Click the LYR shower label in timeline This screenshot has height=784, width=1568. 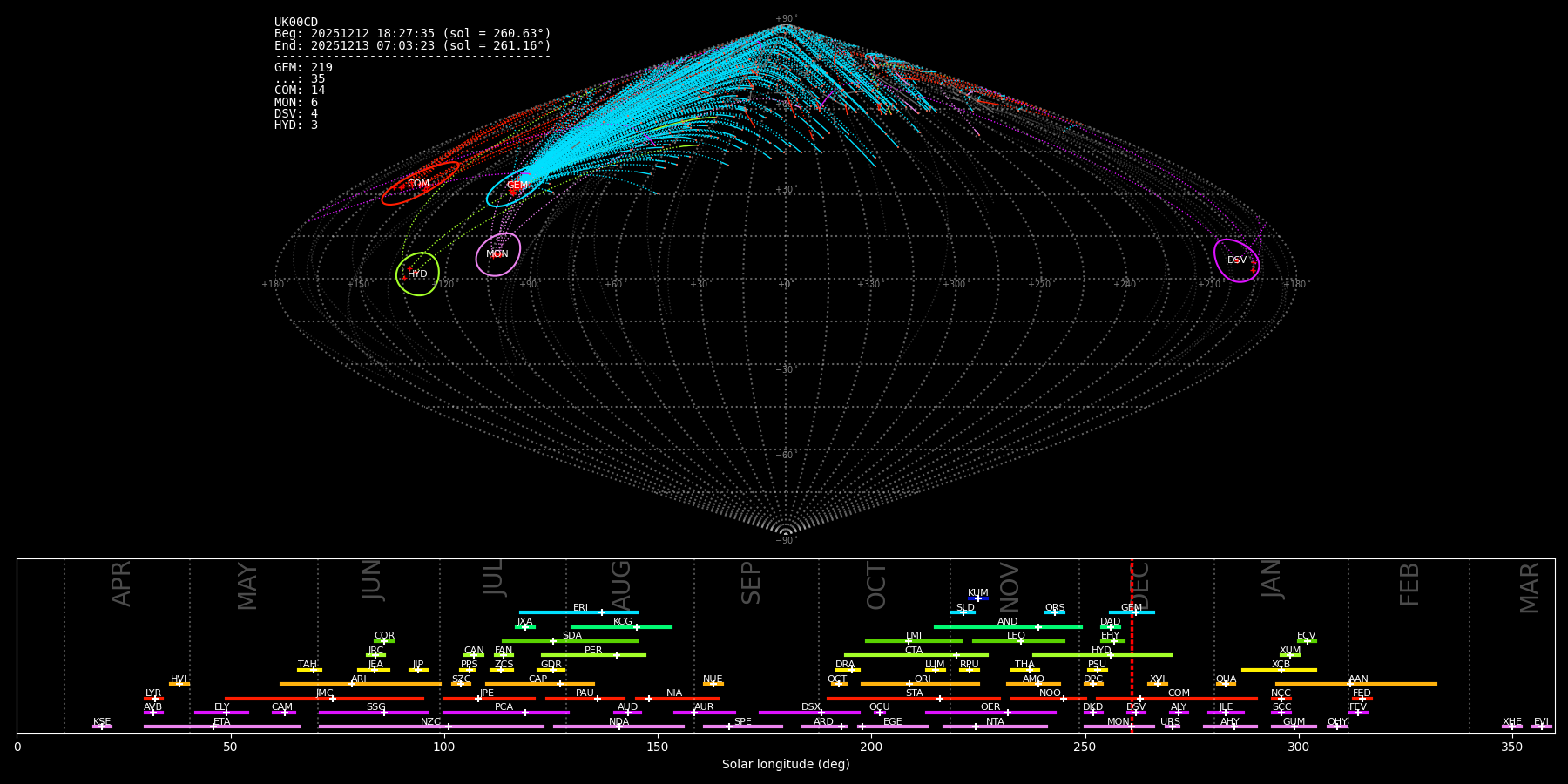[153, 693]
